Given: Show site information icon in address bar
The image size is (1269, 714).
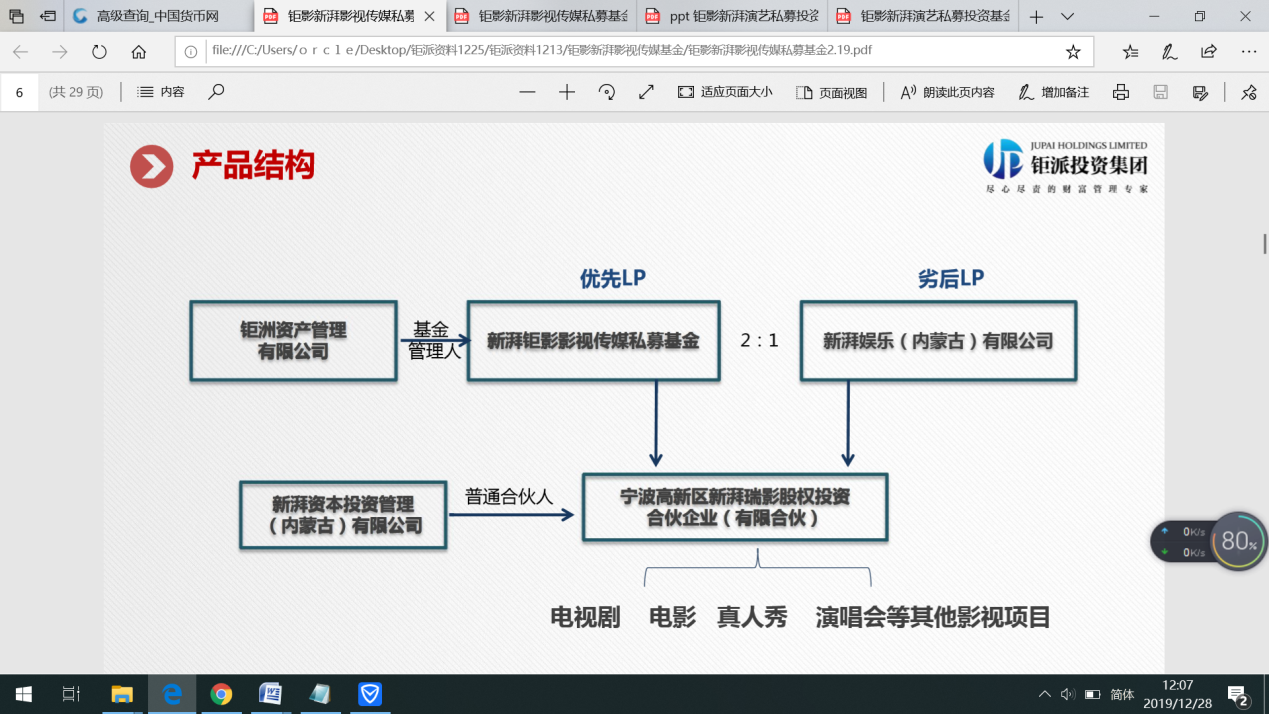Looking at the screenshot, I should (191, 52).
